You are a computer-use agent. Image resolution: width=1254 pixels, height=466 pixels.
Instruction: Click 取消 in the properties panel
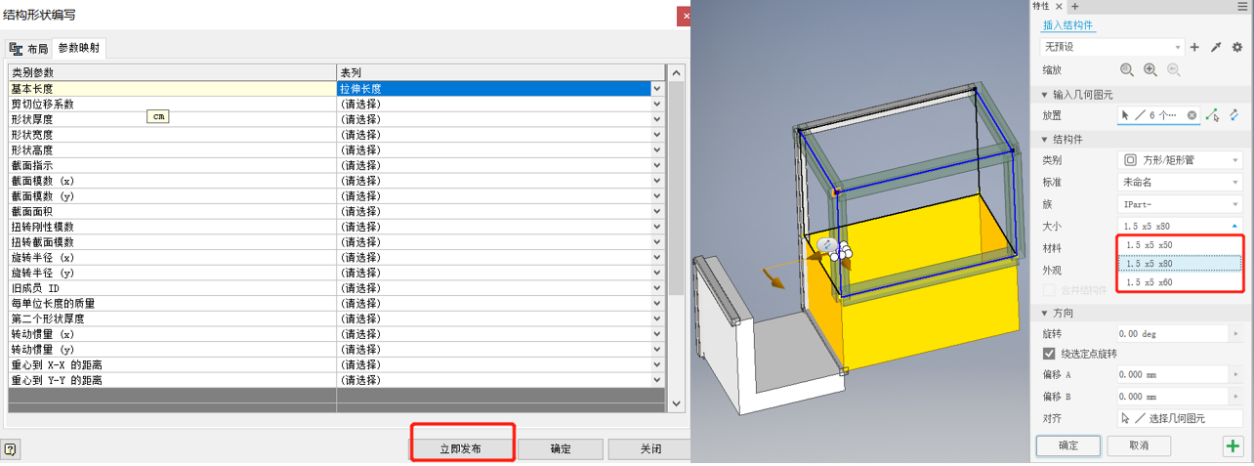pyautogui.click(x=1137, y=445)
